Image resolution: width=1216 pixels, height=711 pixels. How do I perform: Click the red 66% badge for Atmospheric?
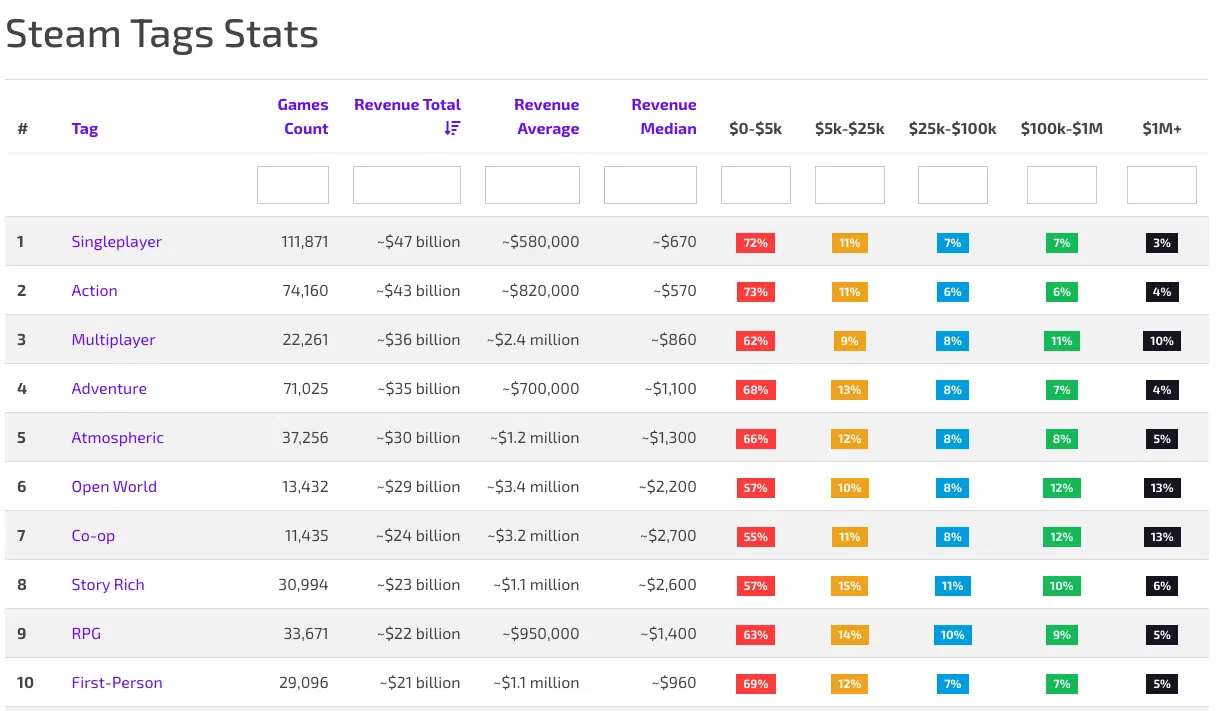[x=756, y=439]
